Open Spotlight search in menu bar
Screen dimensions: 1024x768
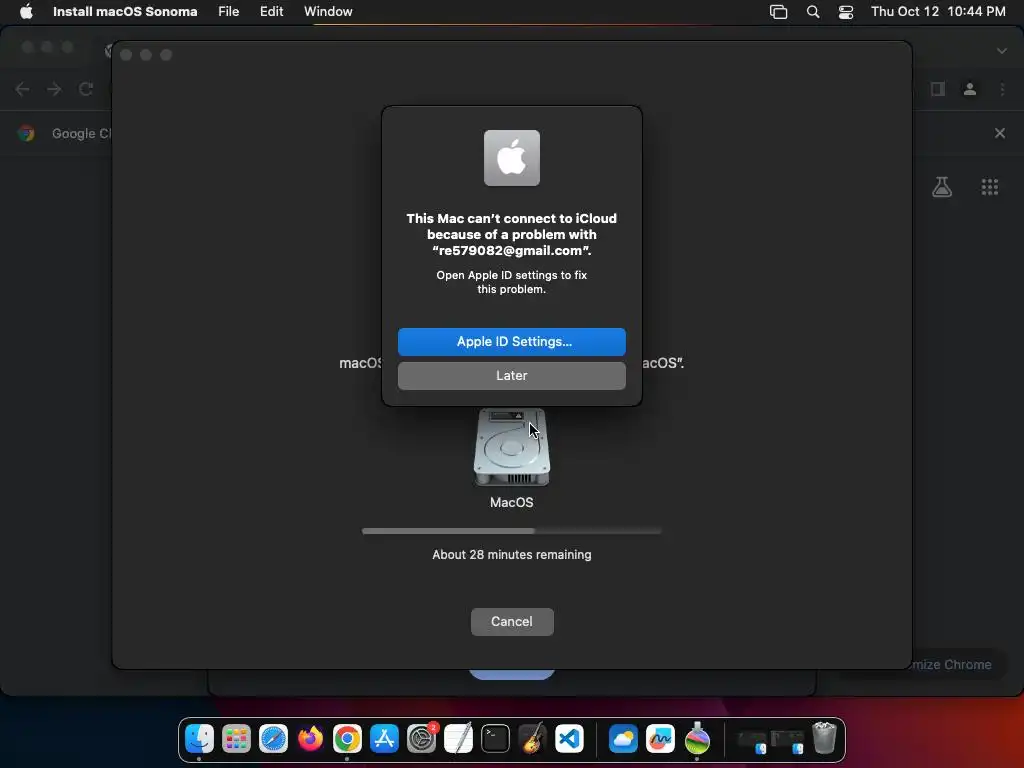click(813, 12)
